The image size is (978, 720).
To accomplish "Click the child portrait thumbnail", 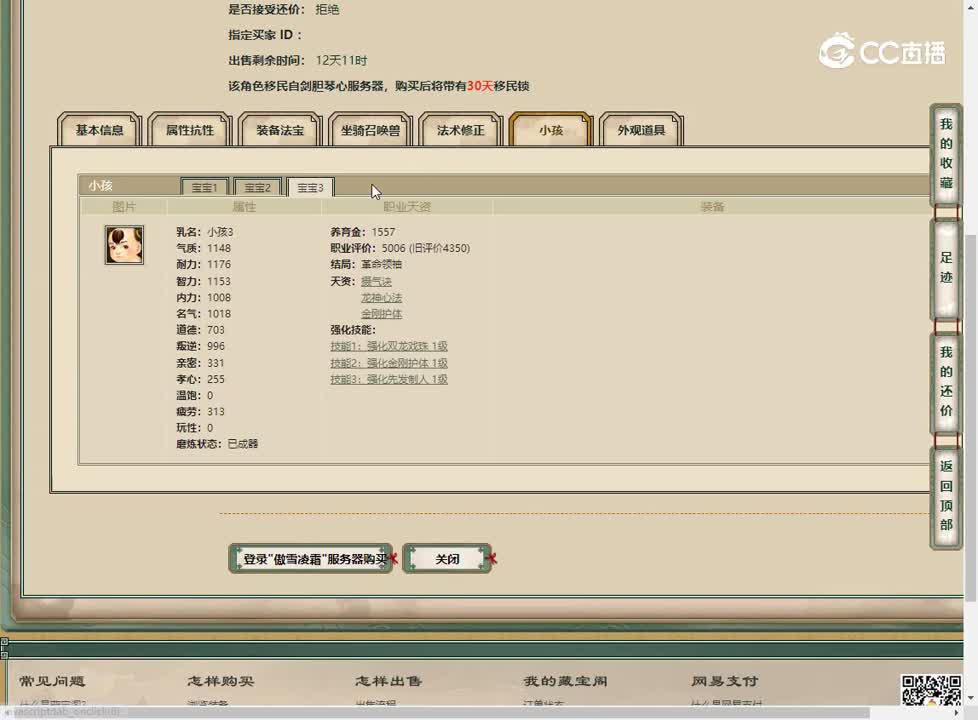I will tap(124, 245).
